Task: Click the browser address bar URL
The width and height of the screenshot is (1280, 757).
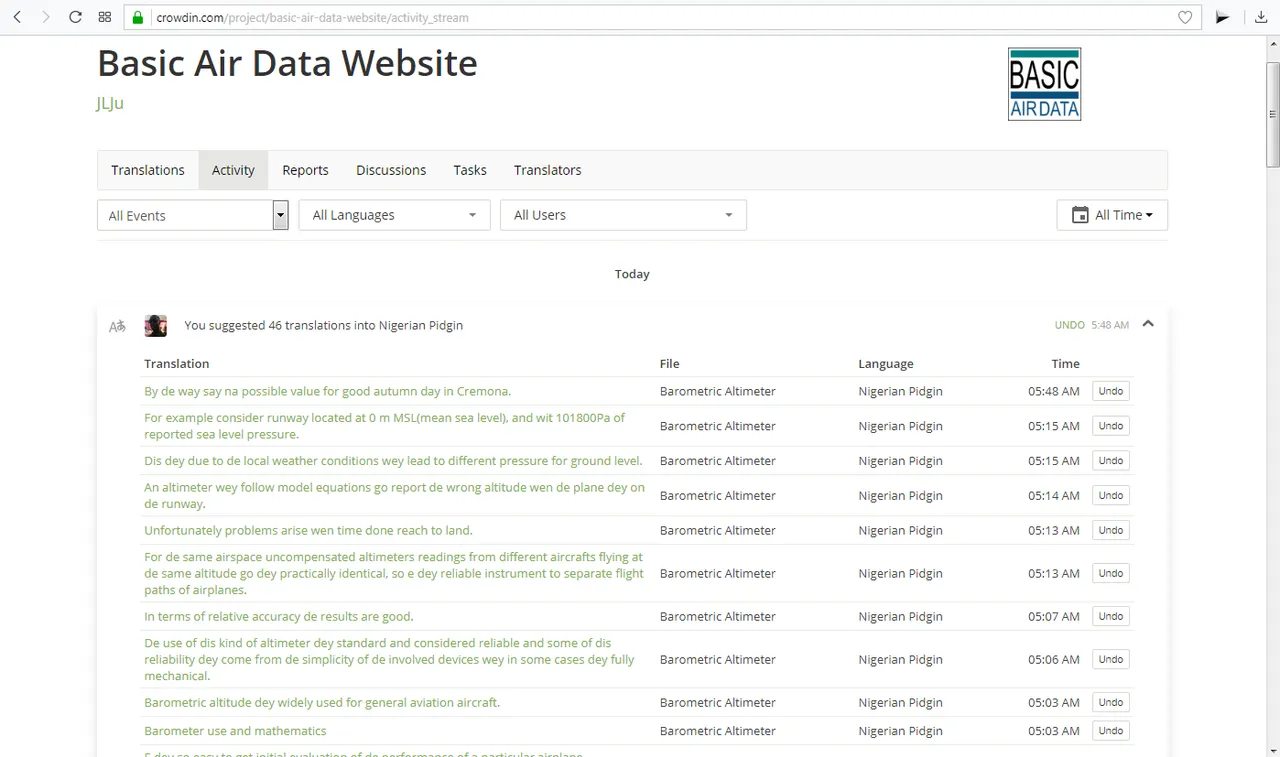Action: click(x=312, y=18)
